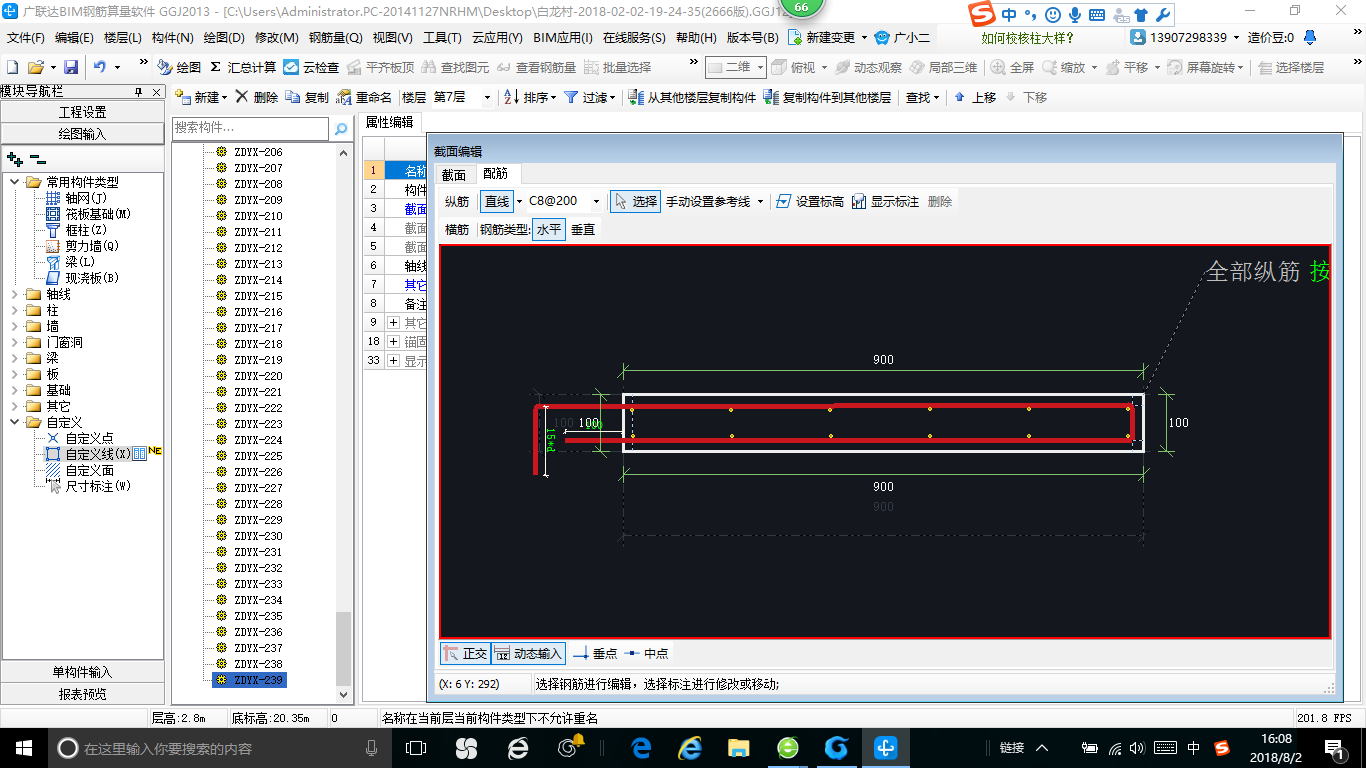Click in 搜索构件 search field

(x=250, y=128)
